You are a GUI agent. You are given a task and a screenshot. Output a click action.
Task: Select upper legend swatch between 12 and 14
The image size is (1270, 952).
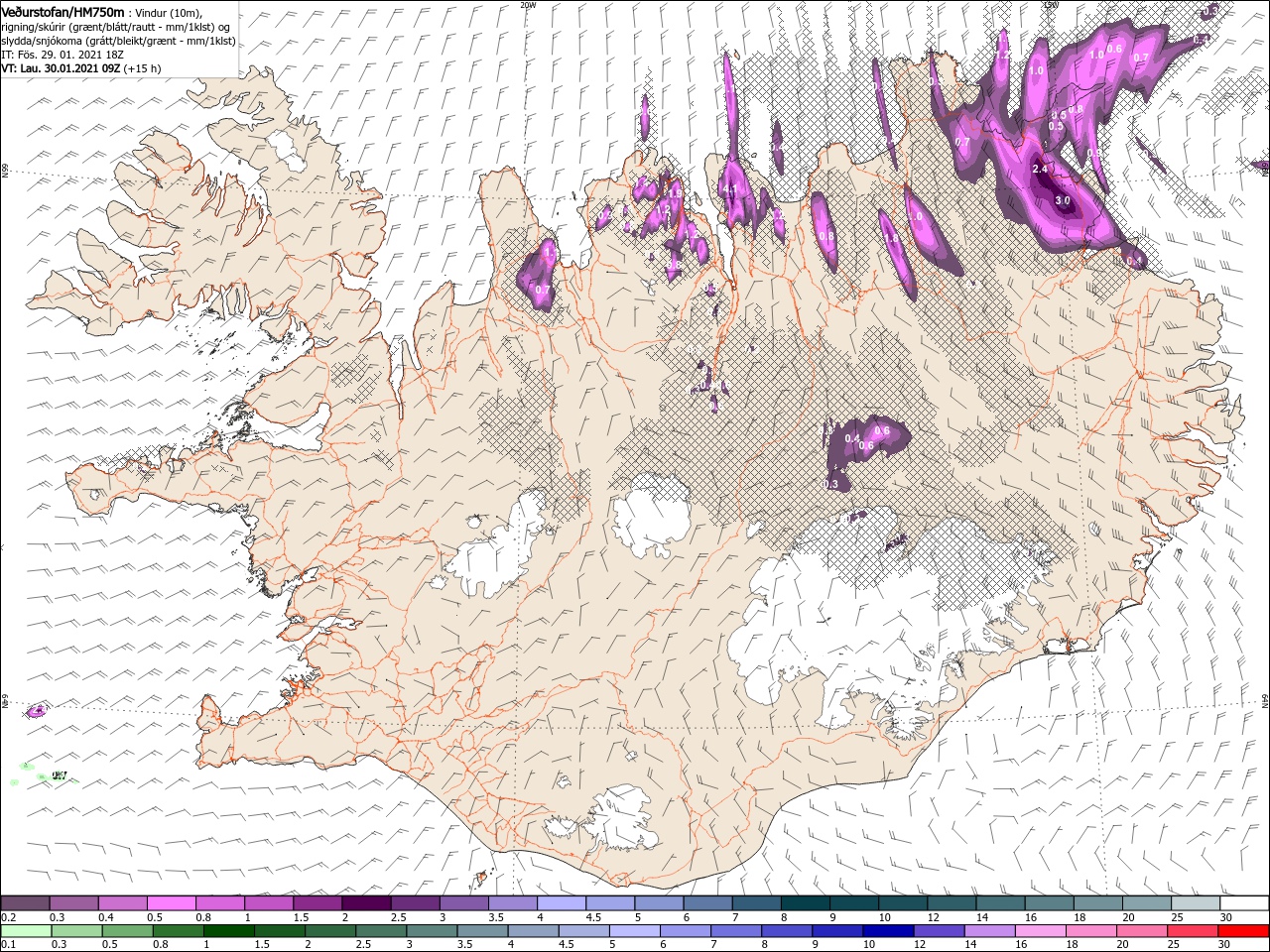(x=952, y=902)
